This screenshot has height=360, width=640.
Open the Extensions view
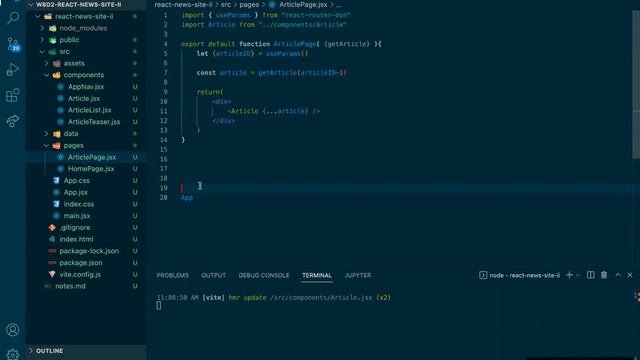pyautogui.click(x=13, y=96)
